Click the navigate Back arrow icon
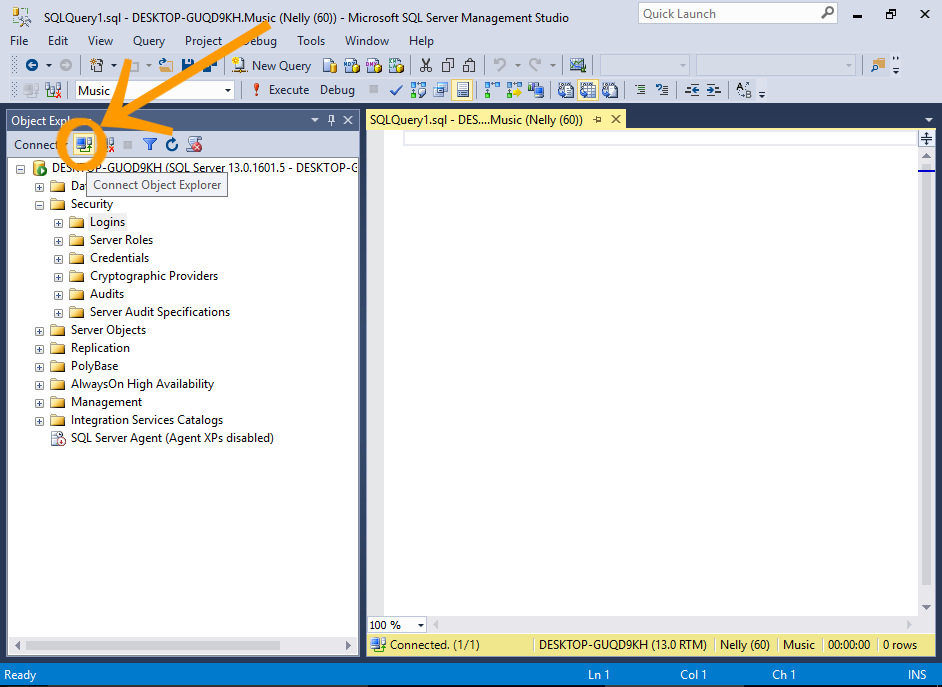This screenshot has width=942, height=687. [32, 65]
